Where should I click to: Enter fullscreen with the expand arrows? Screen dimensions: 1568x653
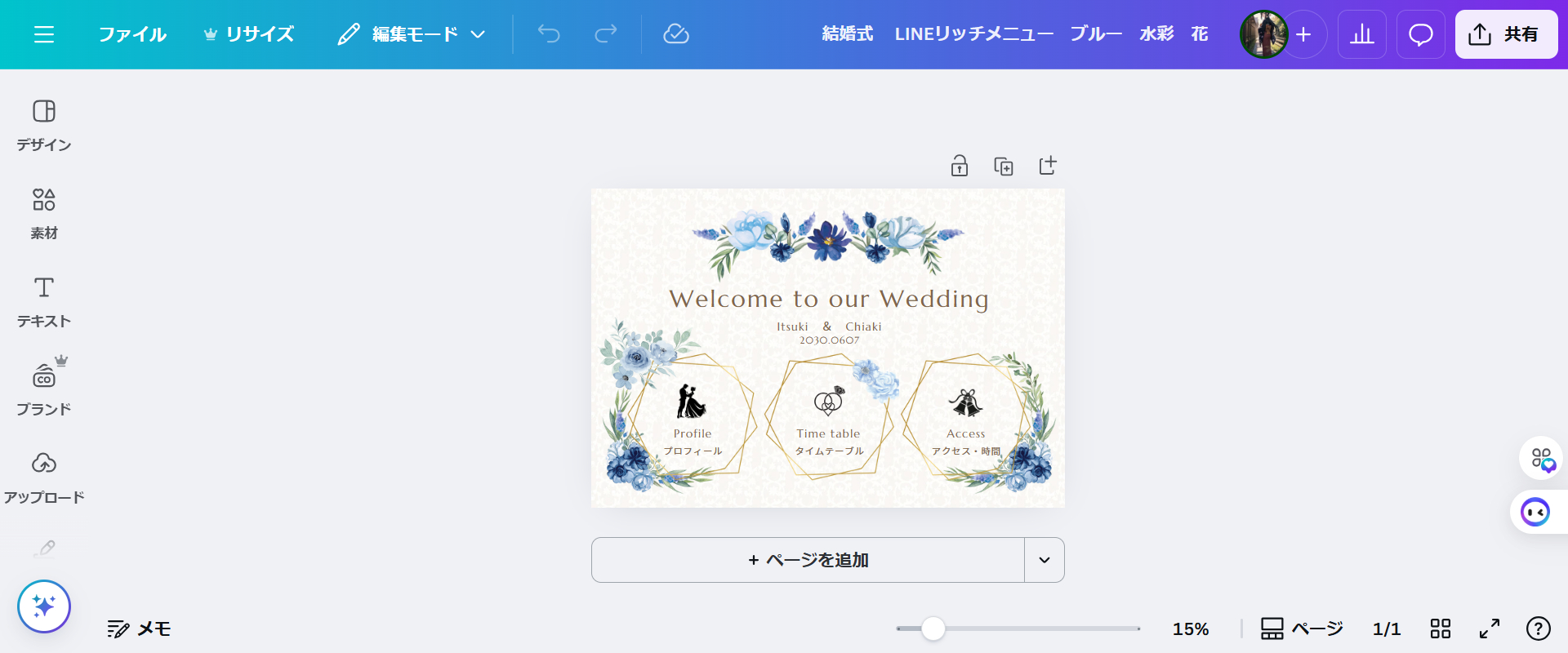point(1490,629)
